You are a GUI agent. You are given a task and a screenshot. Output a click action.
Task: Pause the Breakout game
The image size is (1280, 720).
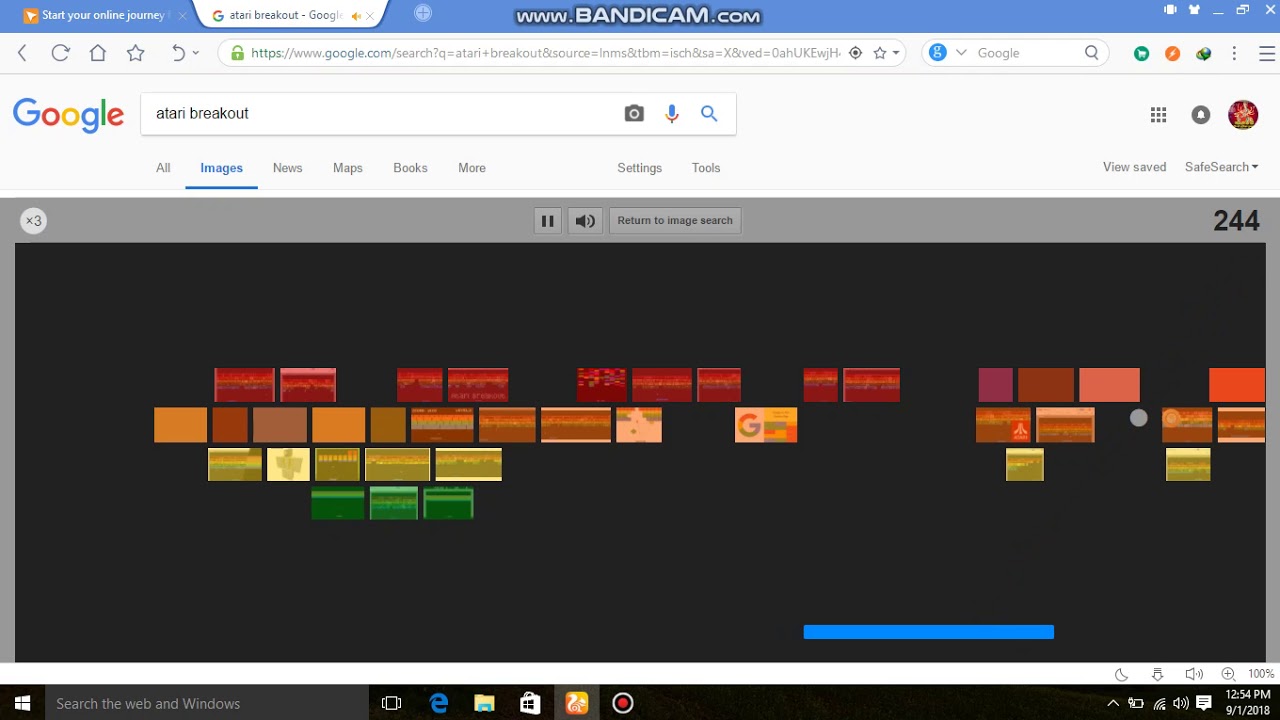point(547,221)
